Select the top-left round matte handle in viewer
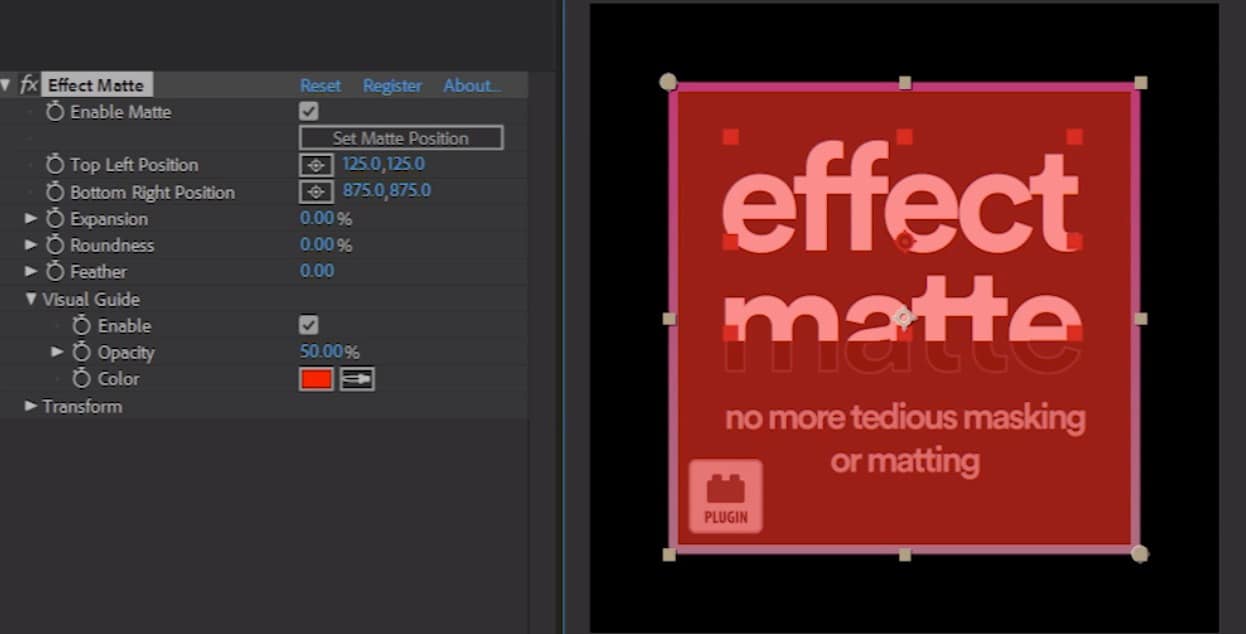The width and height of the screenshot is (1246, 634). pyautogui.click(x=668, y=82)
